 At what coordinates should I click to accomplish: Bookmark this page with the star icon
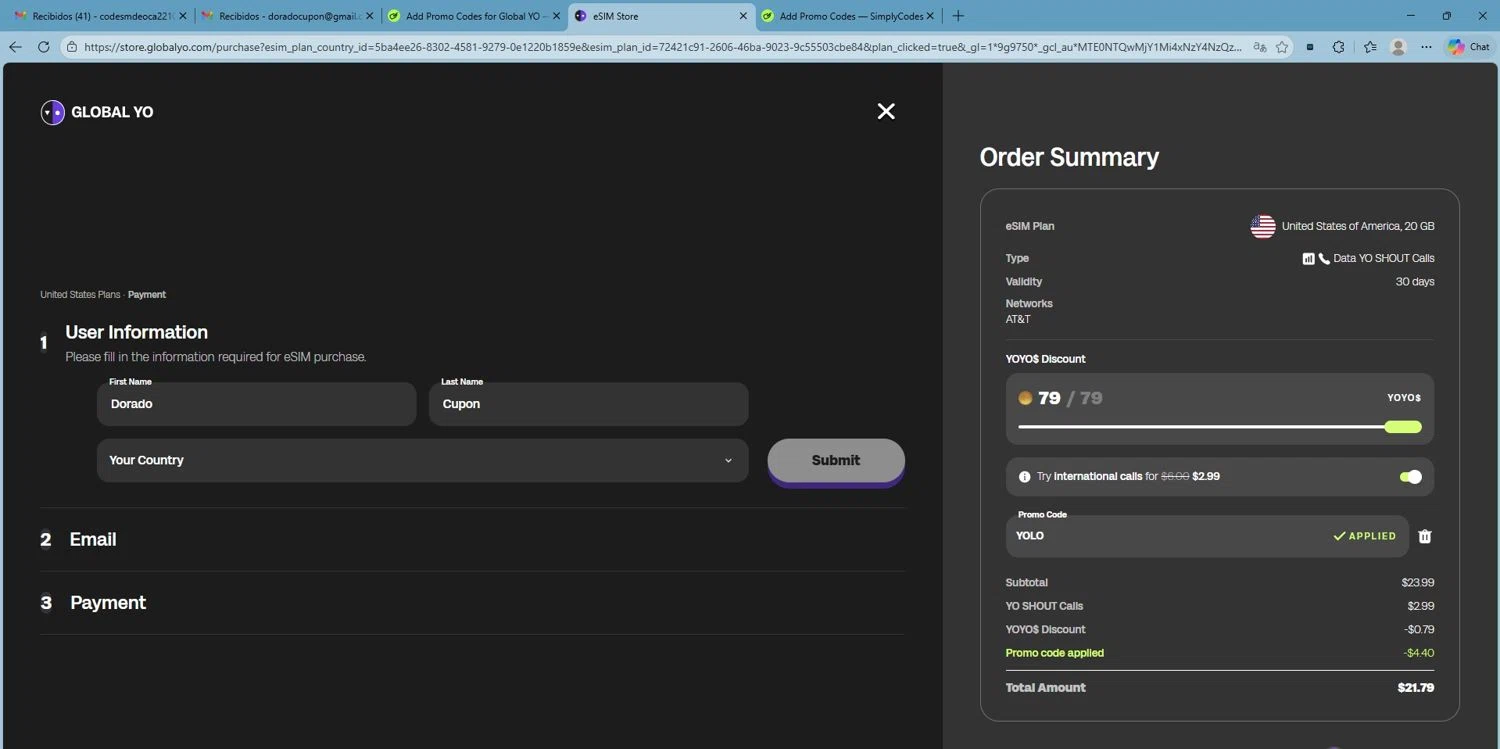click(1282, 47)
